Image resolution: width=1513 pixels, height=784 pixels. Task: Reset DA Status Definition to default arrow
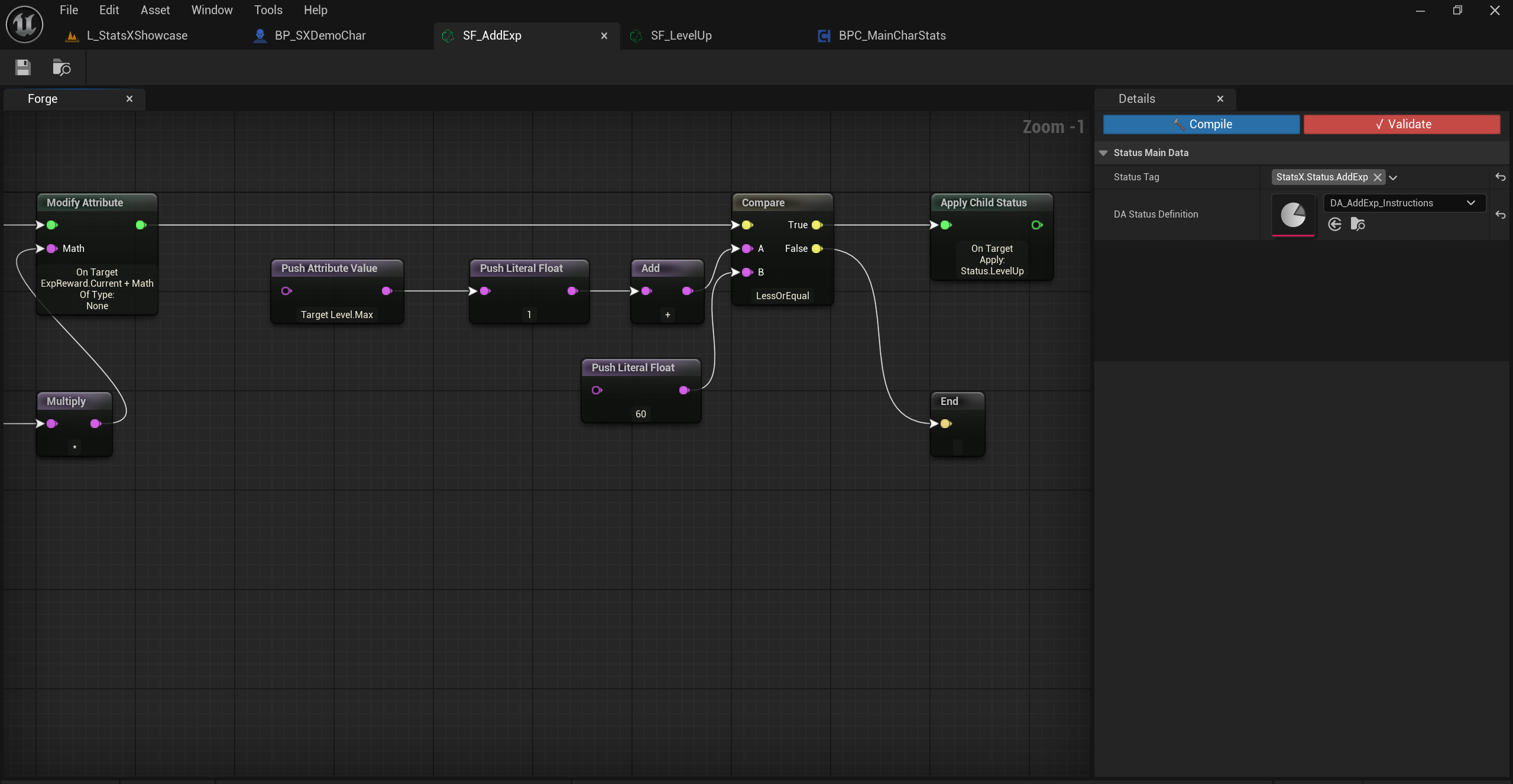point(1500,215)
